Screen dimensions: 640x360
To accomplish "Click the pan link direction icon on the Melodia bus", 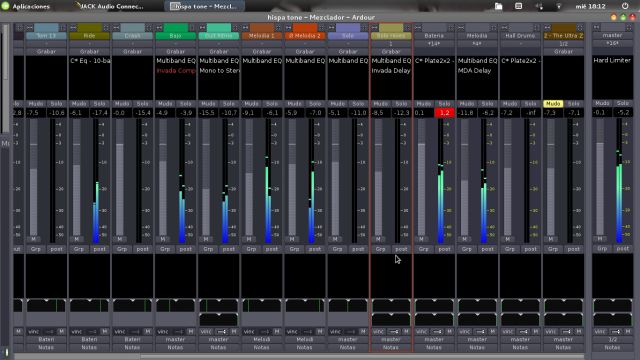I will tap(481, 331).
